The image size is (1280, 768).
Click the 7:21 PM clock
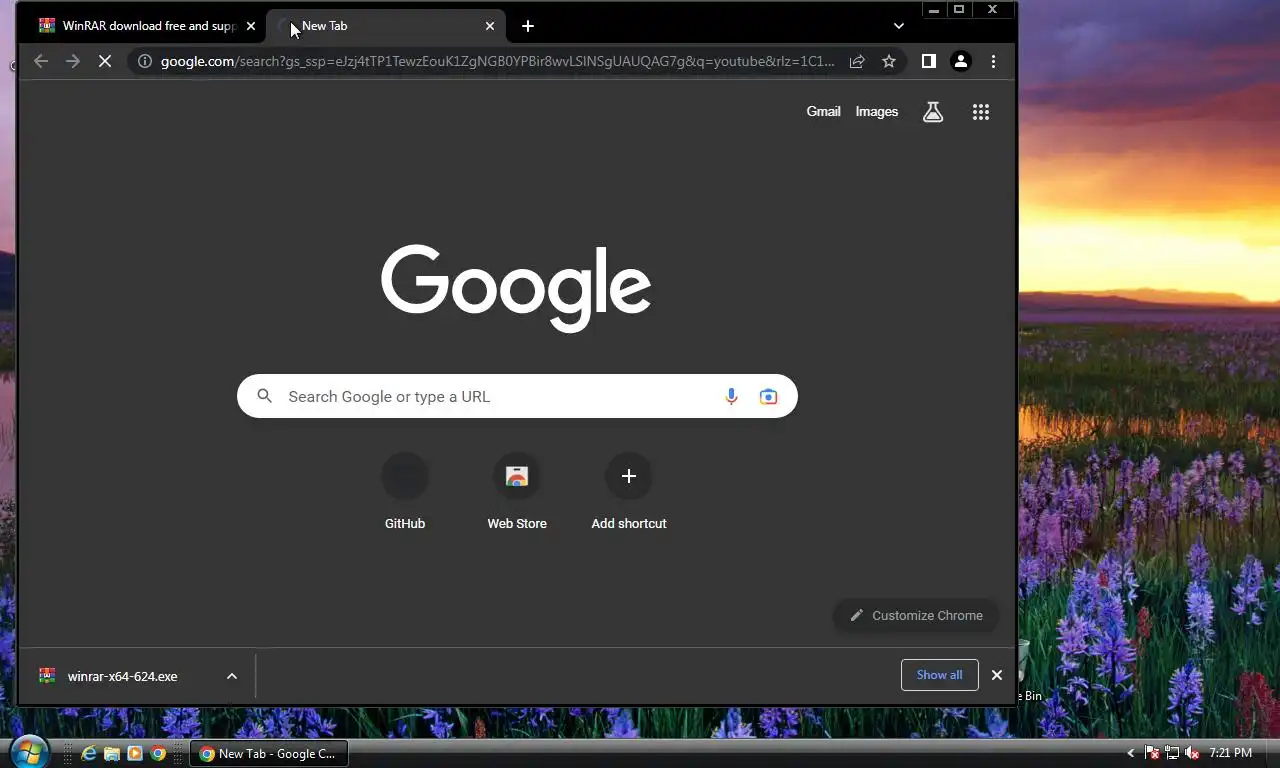[x=1230, y=753]
